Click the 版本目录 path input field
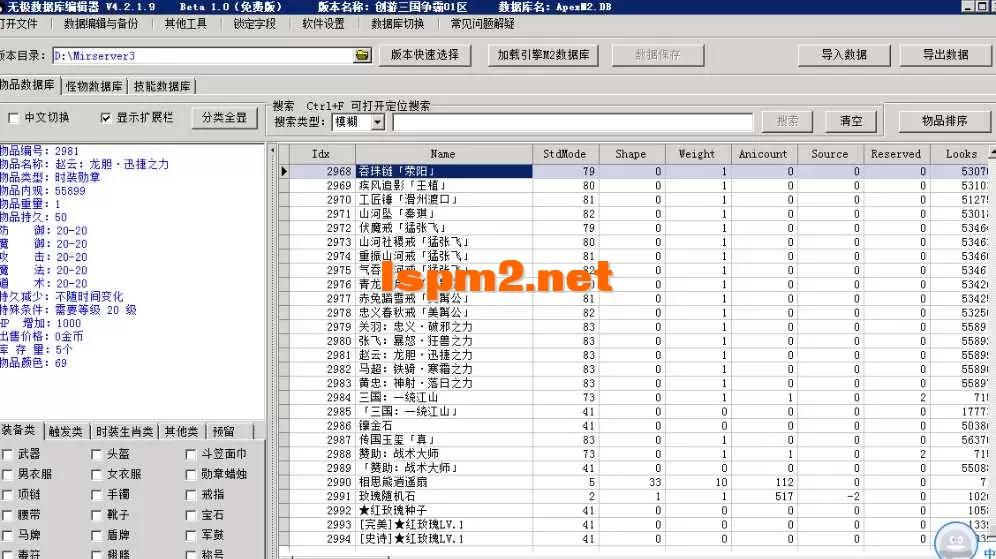The height and width of the screenshot is (559, 996). 203,56
